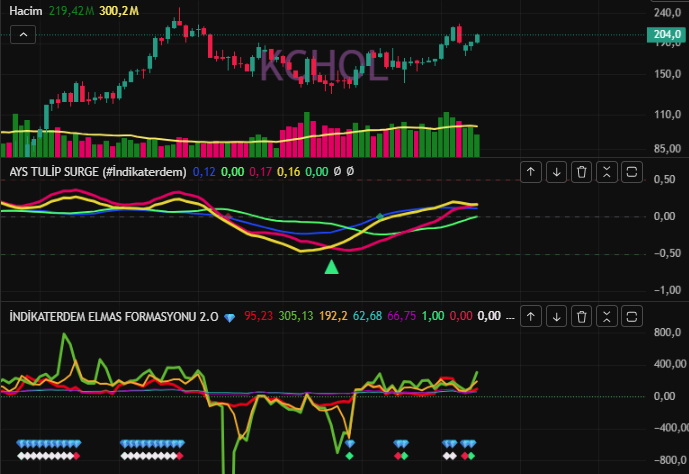The width and height of the screenshot is (689, 474).
Task: Click purple value 66,75 in ELMAS legend
Action: coord(402,316)
